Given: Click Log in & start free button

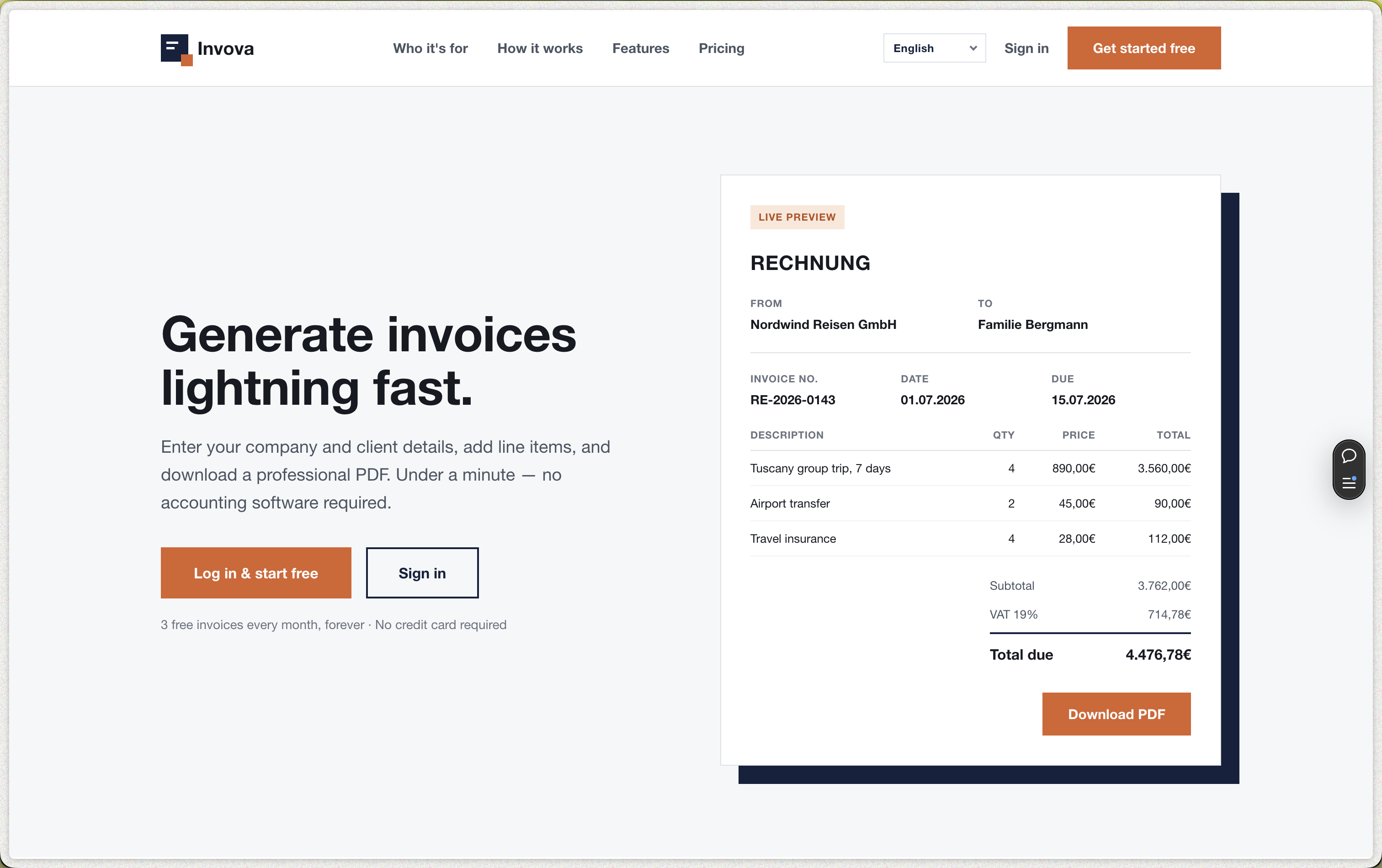Looking at the screenshot, I should coord(256,572).
